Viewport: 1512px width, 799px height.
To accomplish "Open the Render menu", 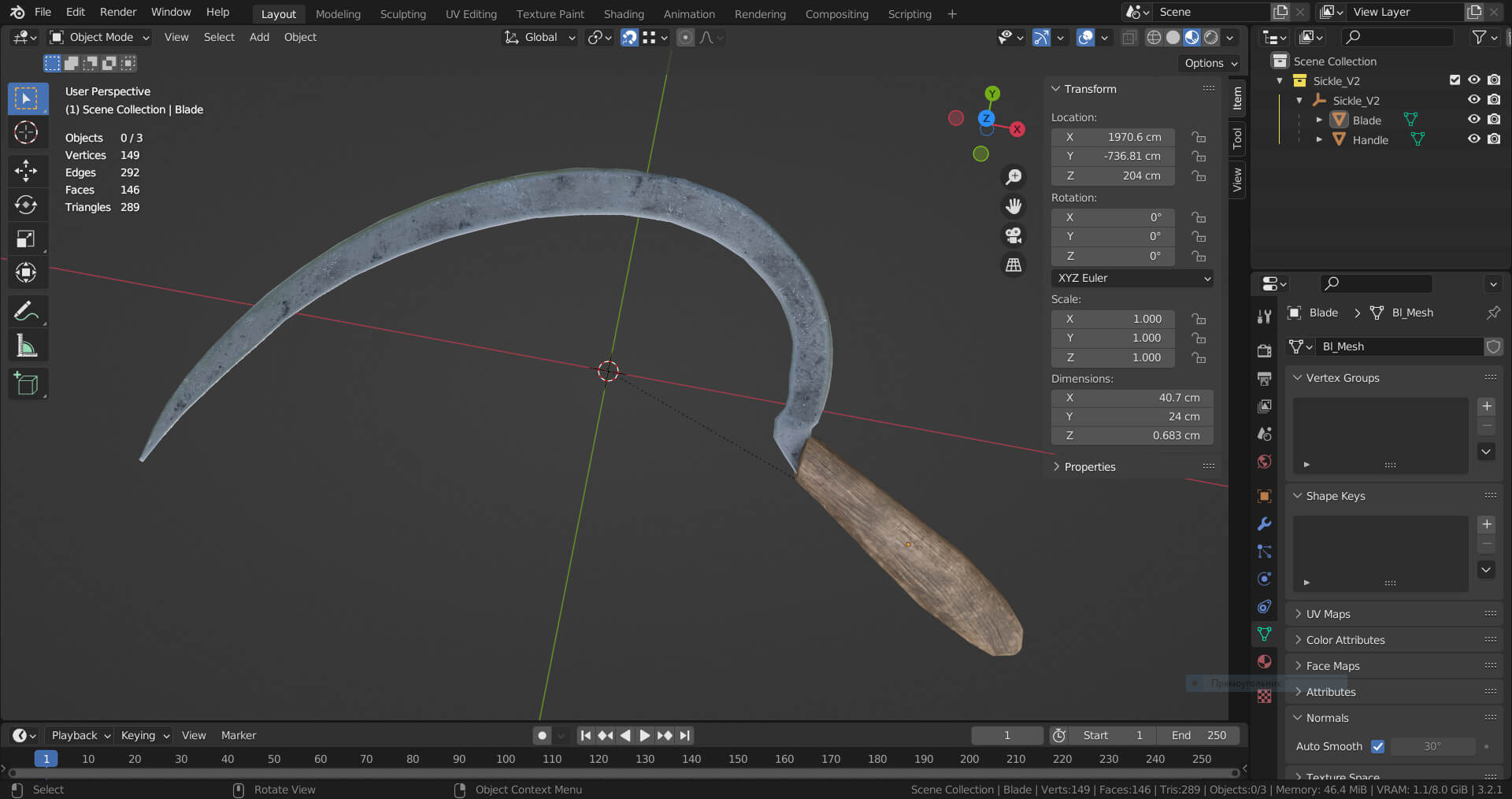I will (118, 12).
